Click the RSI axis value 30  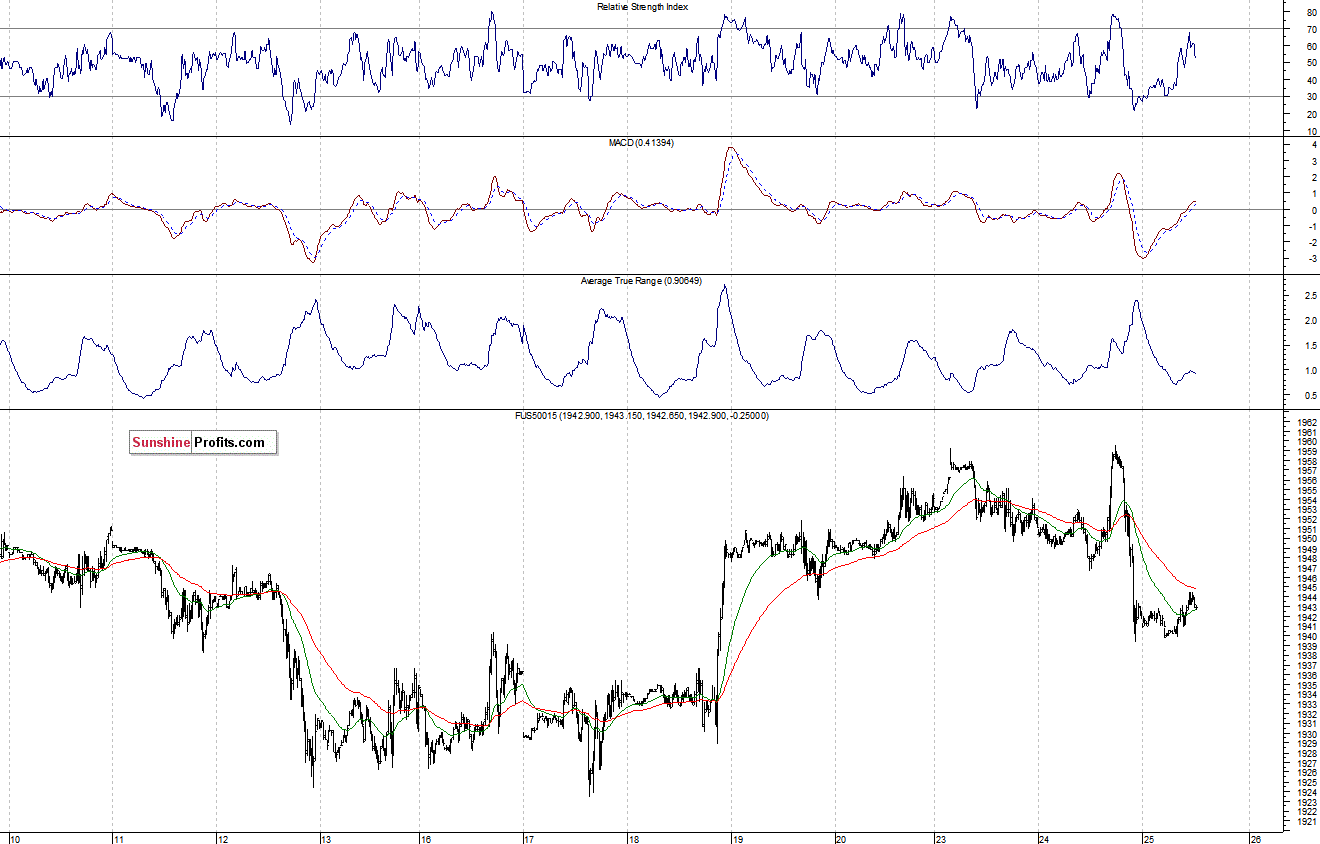coord(1311,97)
